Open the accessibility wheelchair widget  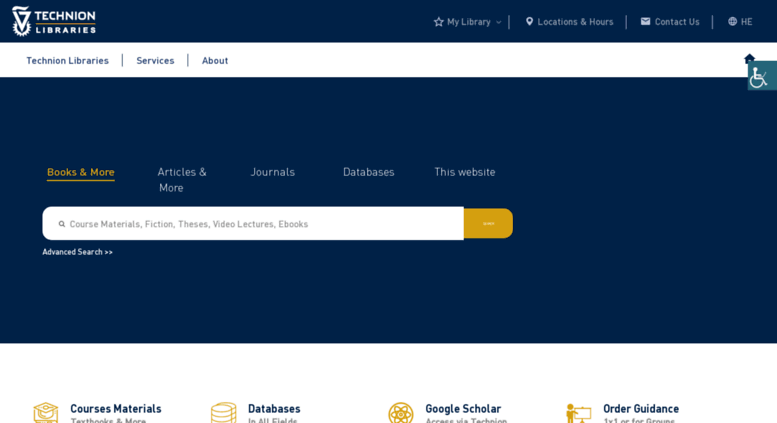[762, 77]
